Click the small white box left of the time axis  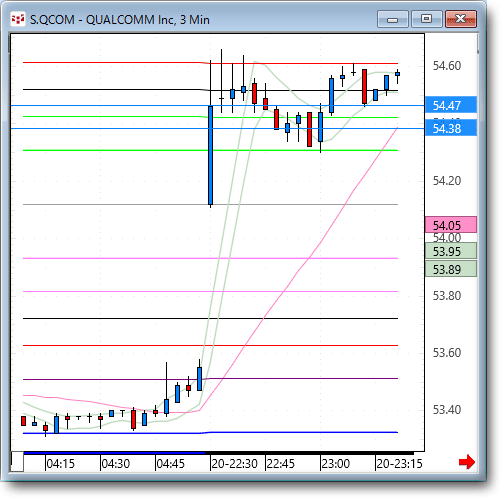[17, 462]
